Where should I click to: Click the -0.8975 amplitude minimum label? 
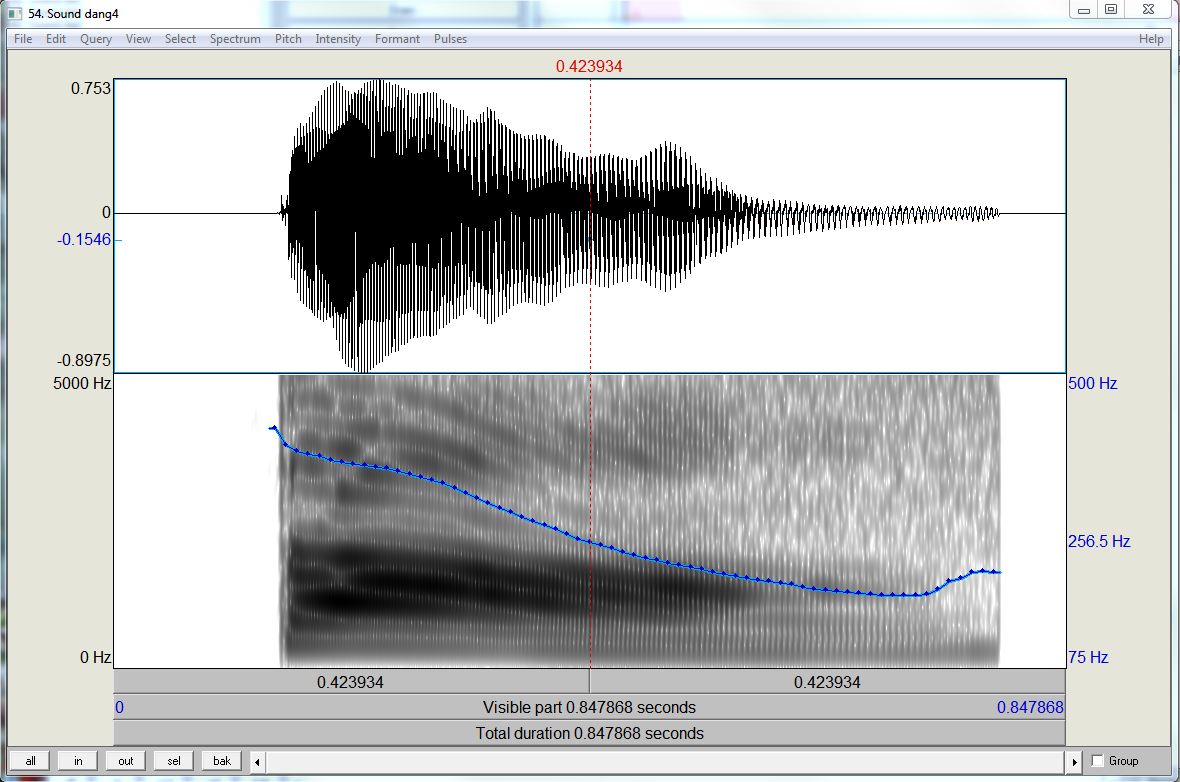coord(84,360)
